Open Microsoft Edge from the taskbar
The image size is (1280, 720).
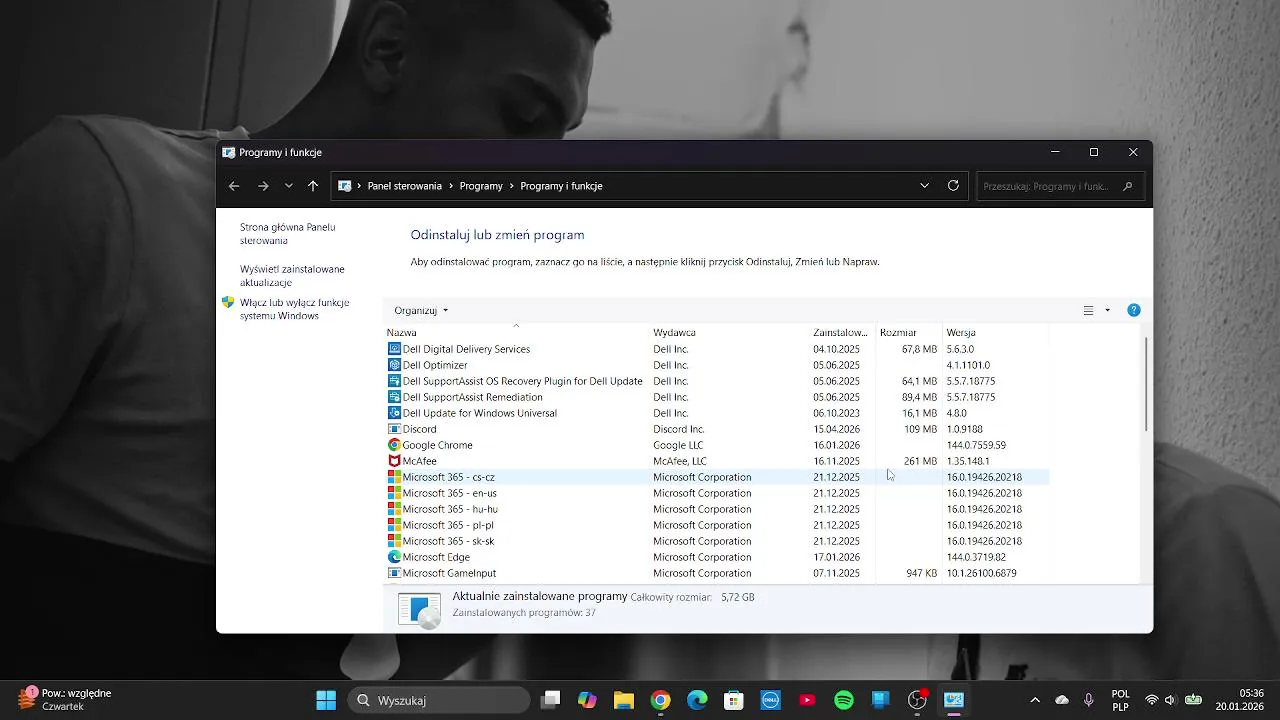click(697, 700)
